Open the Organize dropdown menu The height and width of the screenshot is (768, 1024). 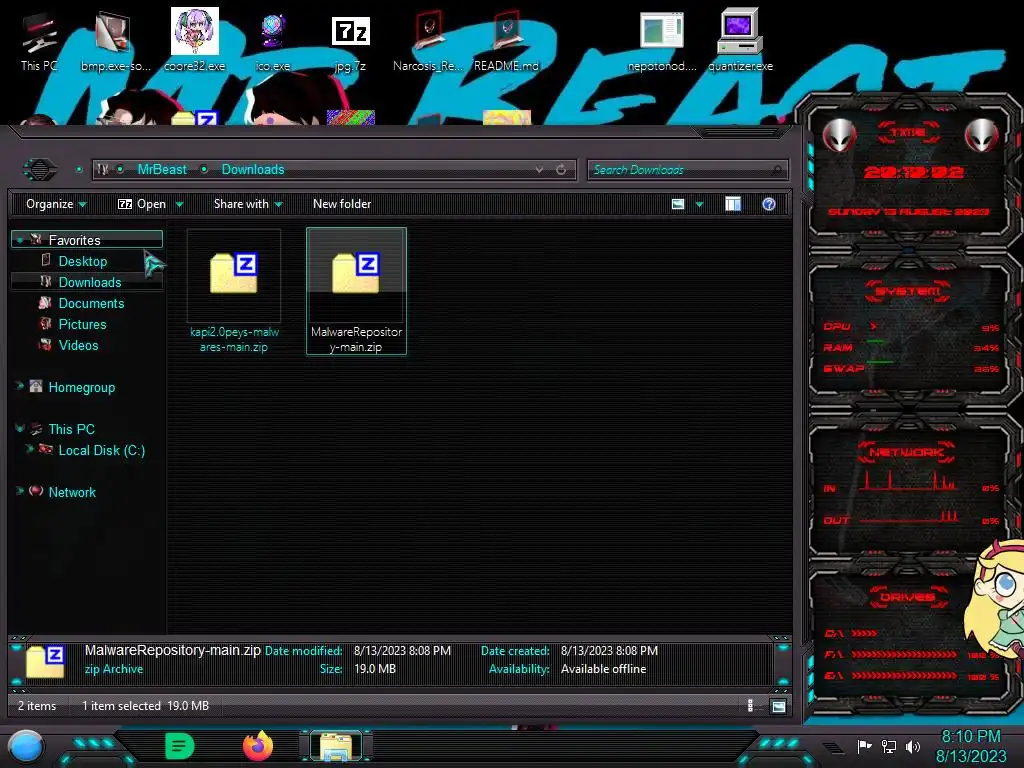point(56,204)
